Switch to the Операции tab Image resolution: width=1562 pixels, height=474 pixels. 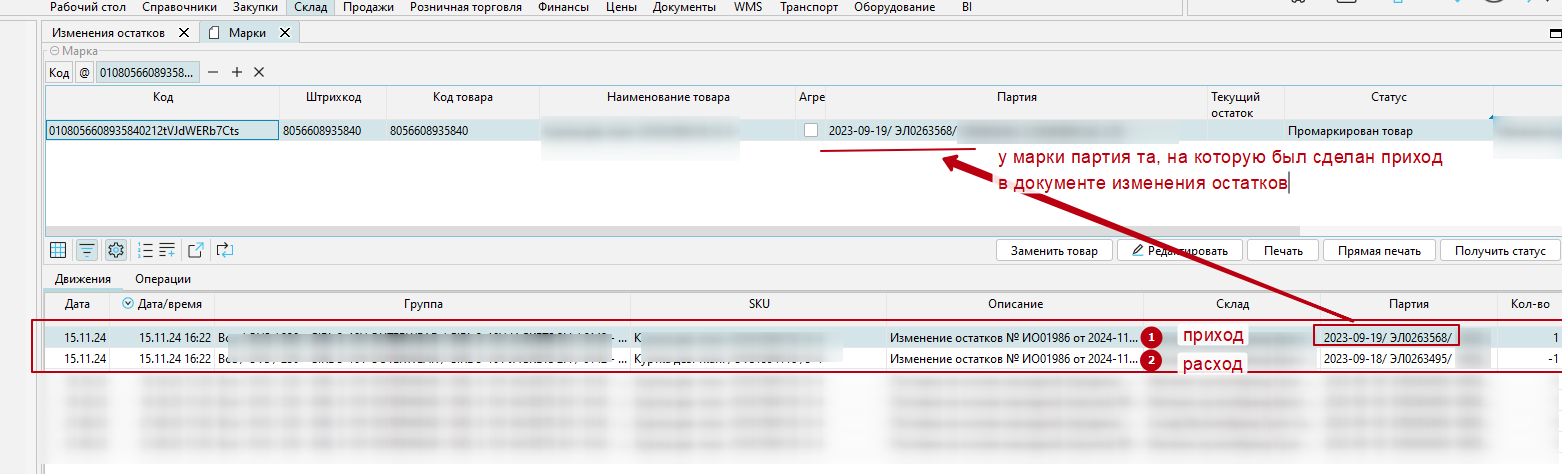(163, 279)
